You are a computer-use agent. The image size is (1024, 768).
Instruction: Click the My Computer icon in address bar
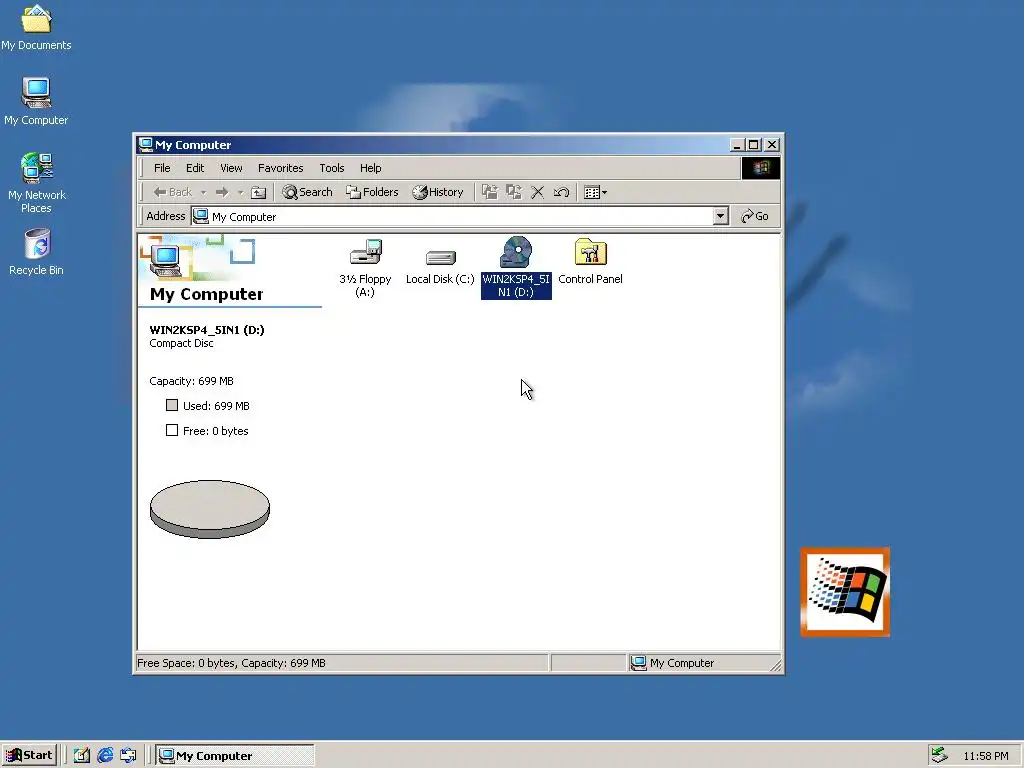(x=201, y=216)
